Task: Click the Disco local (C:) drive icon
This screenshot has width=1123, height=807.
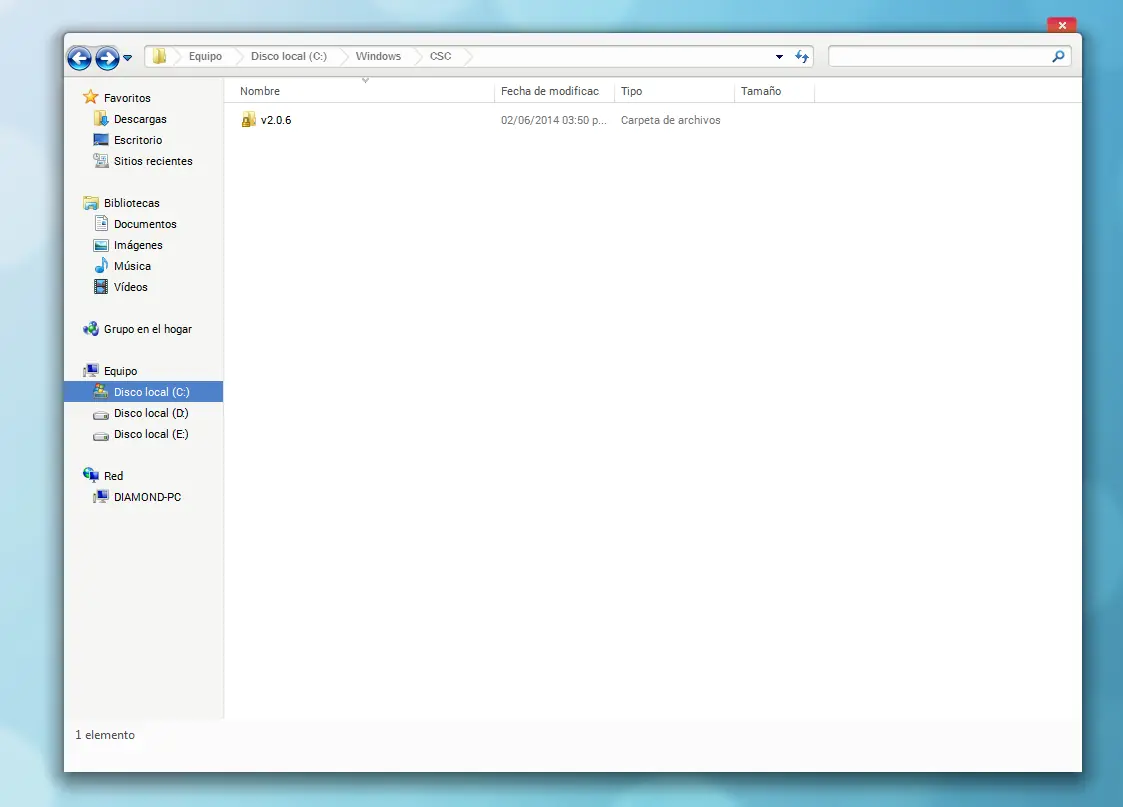Action: tap(101, 392)
